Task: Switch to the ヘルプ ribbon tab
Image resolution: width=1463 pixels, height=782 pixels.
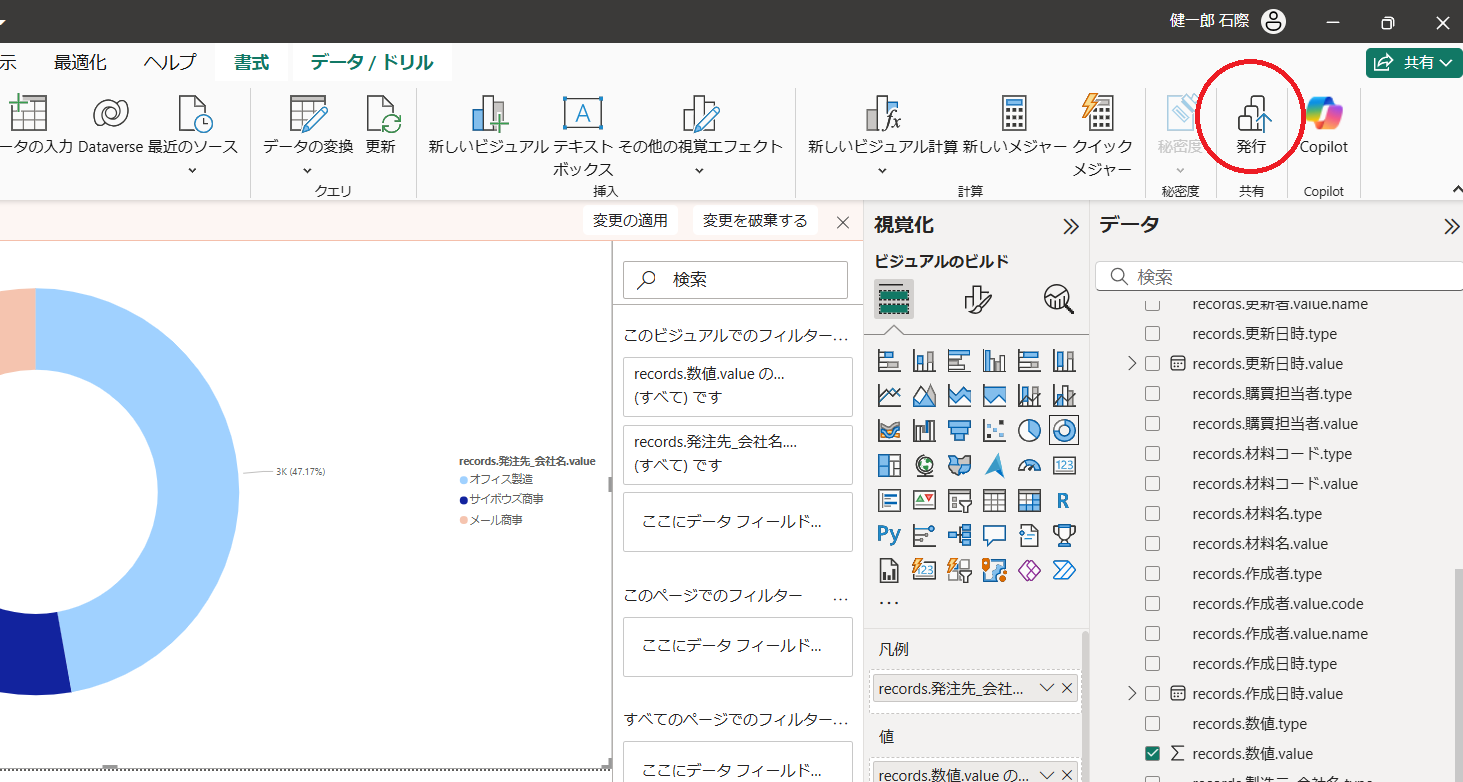Action: 168,62
